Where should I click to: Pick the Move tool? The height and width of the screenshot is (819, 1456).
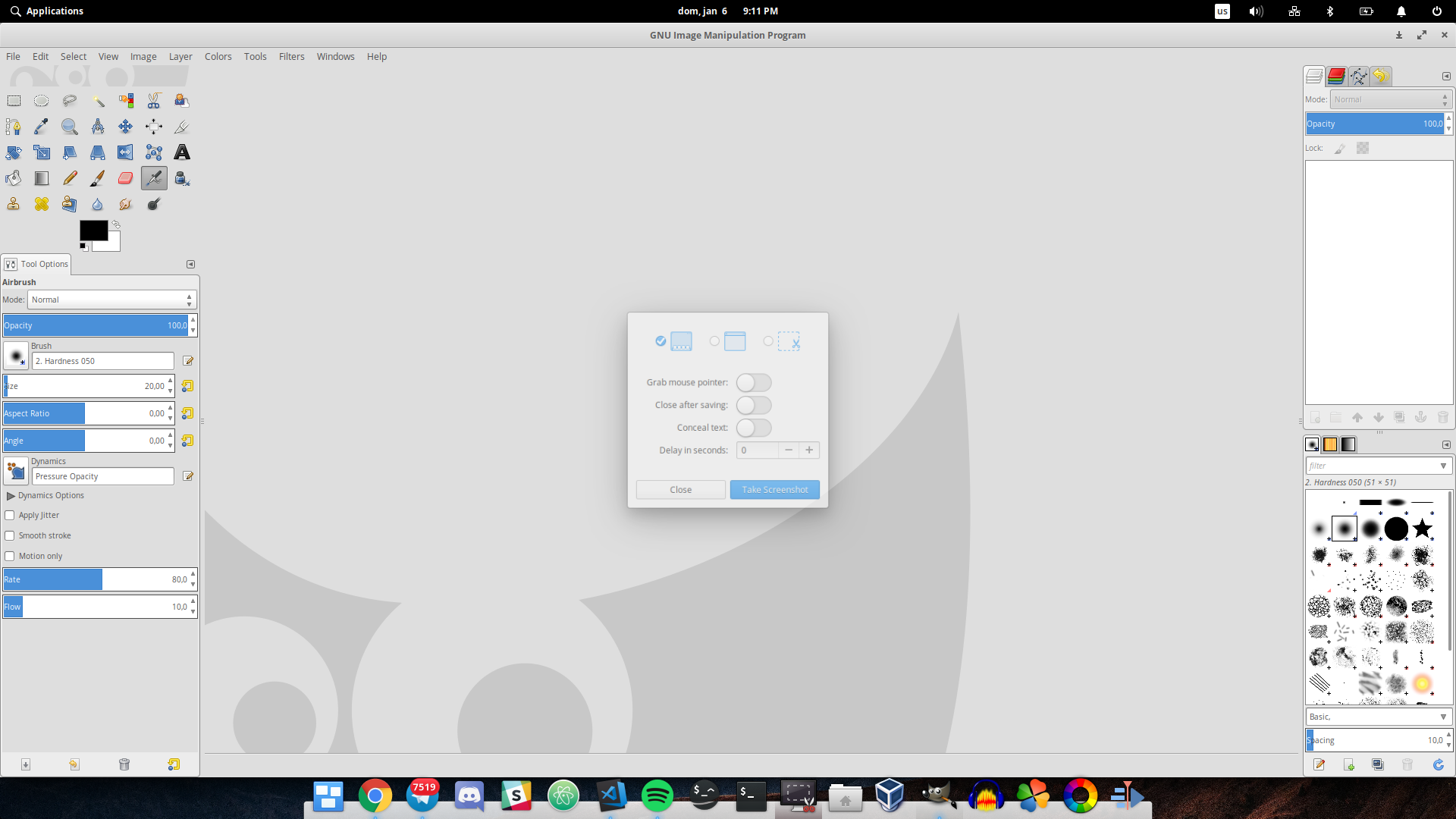126,127
